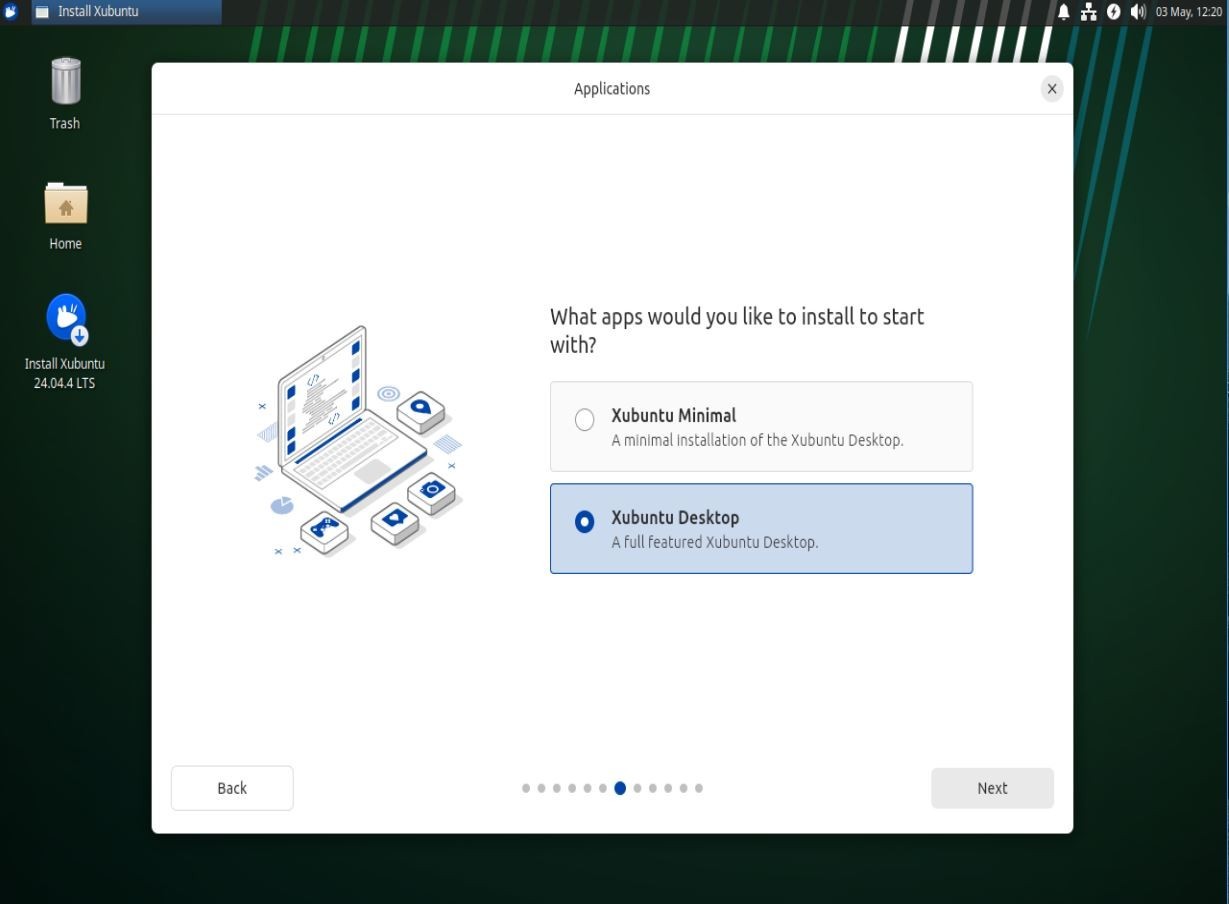Open the Home folder desktop icon
This screenshot has width=1229, height=904.
(x=66, y=203)
